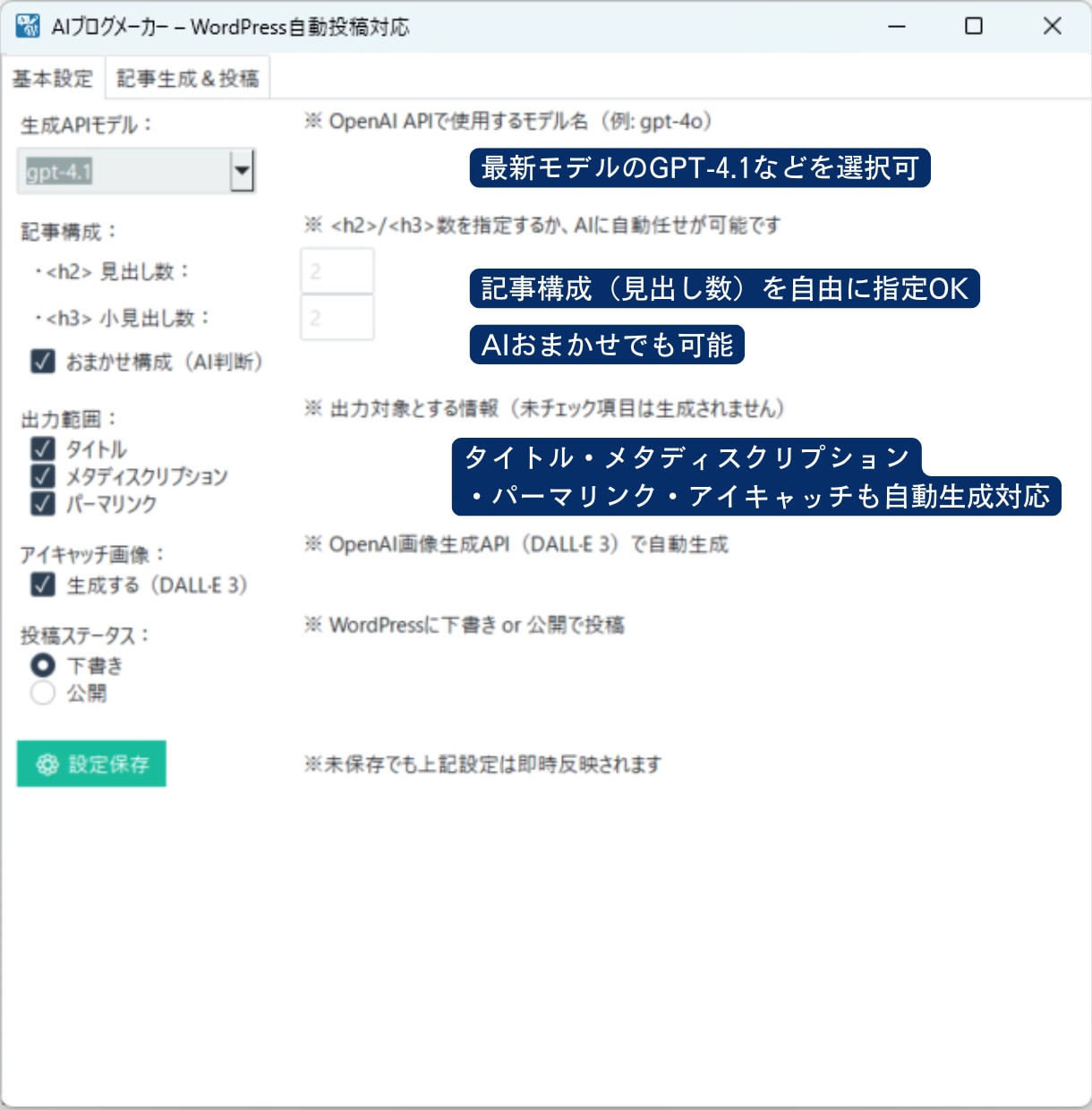The image size is (1092, 1110).
Task: Toggle the パーマリンク checkbox
Action: 43,503
